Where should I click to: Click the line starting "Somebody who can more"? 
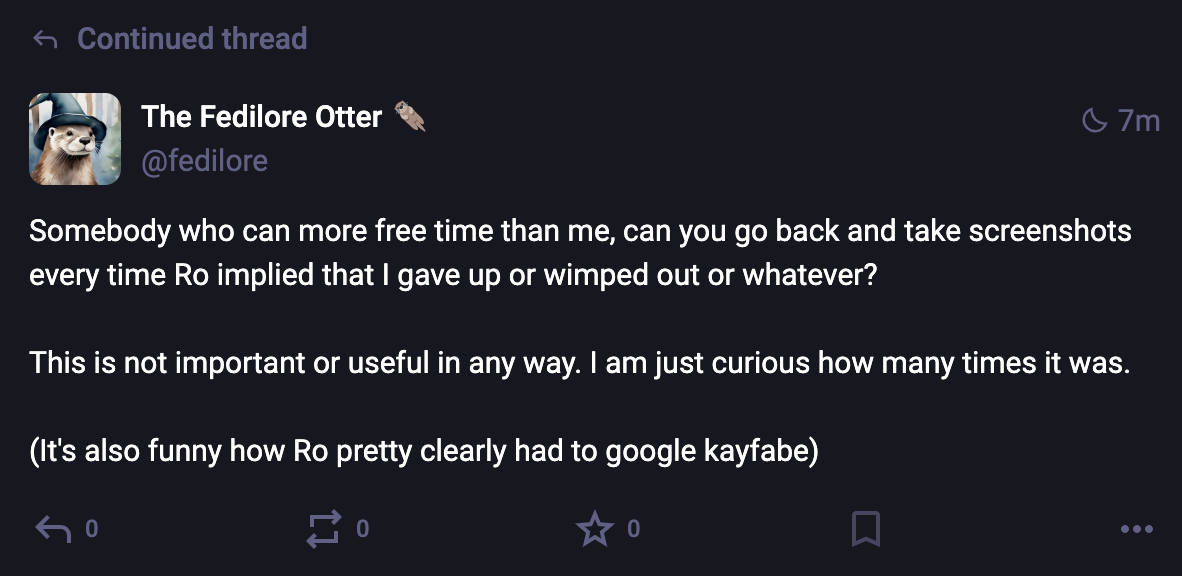click(580, 231)
